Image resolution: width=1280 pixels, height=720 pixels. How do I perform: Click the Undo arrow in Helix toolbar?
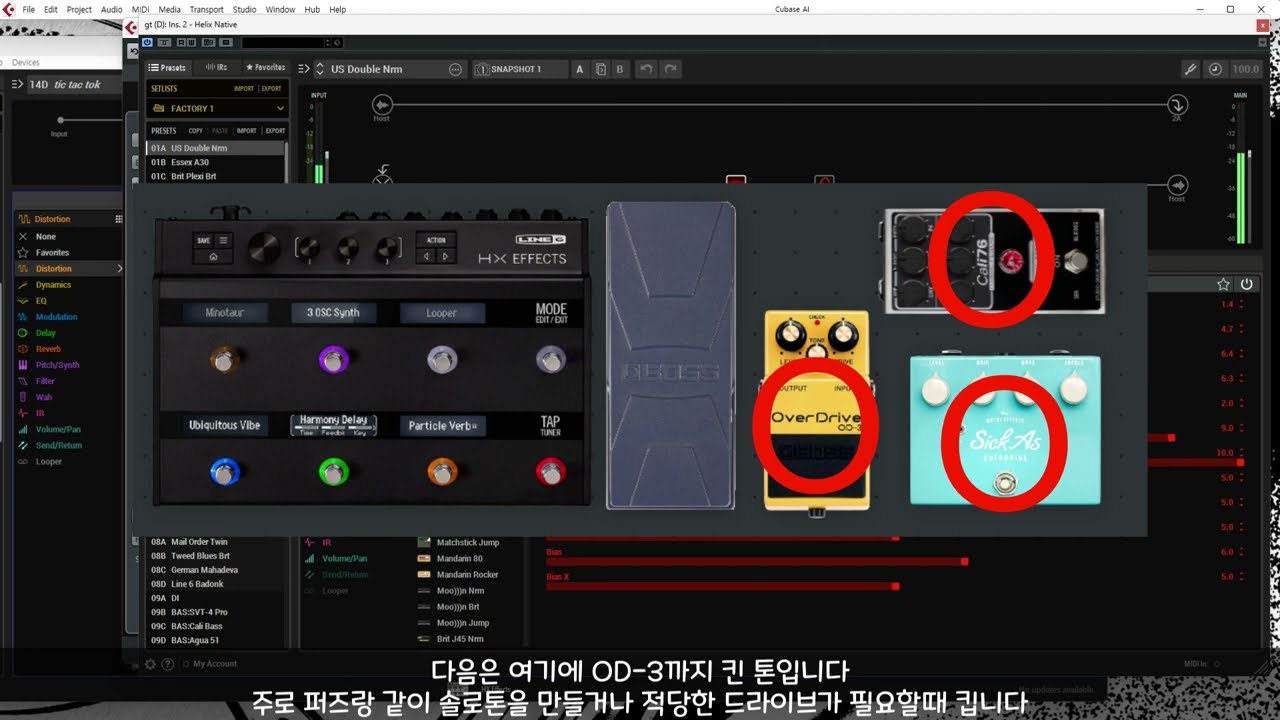coord(646,69)
